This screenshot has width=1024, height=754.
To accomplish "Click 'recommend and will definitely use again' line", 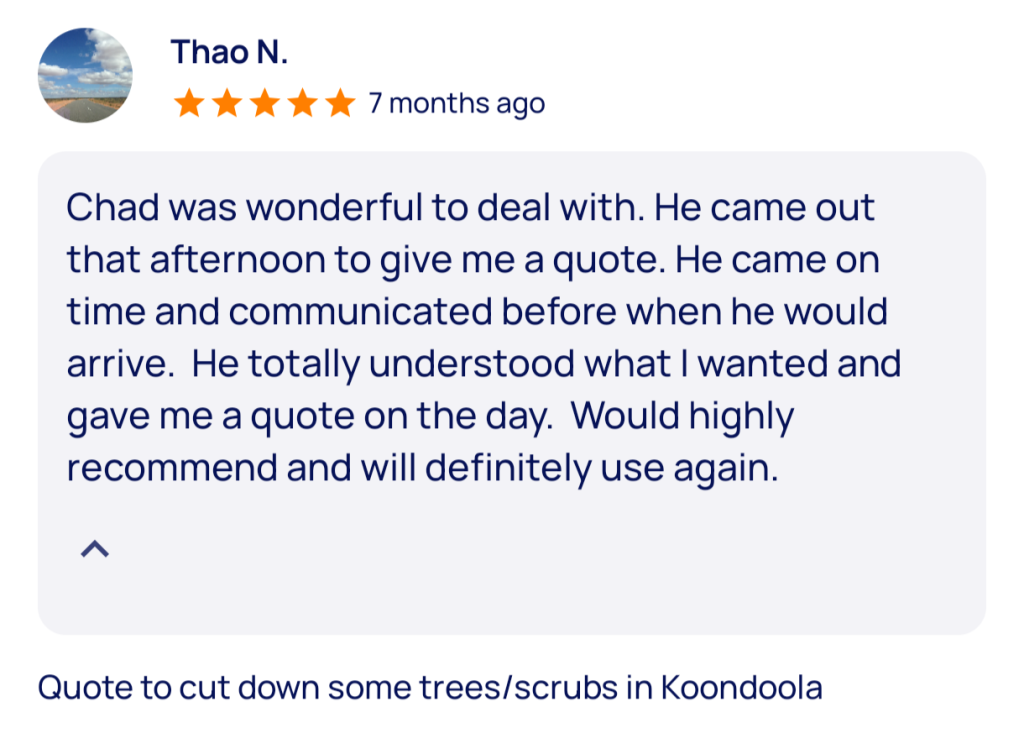I will tap(422, 467).
